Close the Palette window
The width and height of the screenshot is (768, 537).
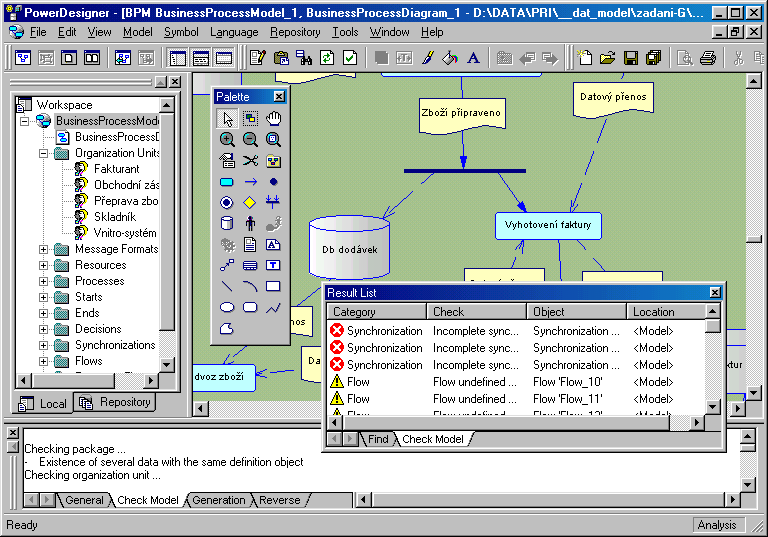coord(279,97)
